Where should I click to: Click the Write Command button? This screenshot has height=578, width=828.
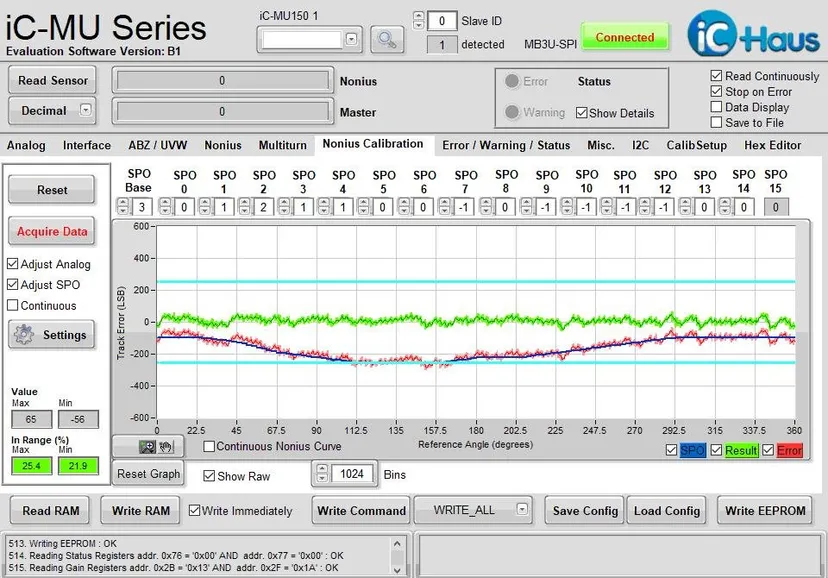[x=361, y=510]
